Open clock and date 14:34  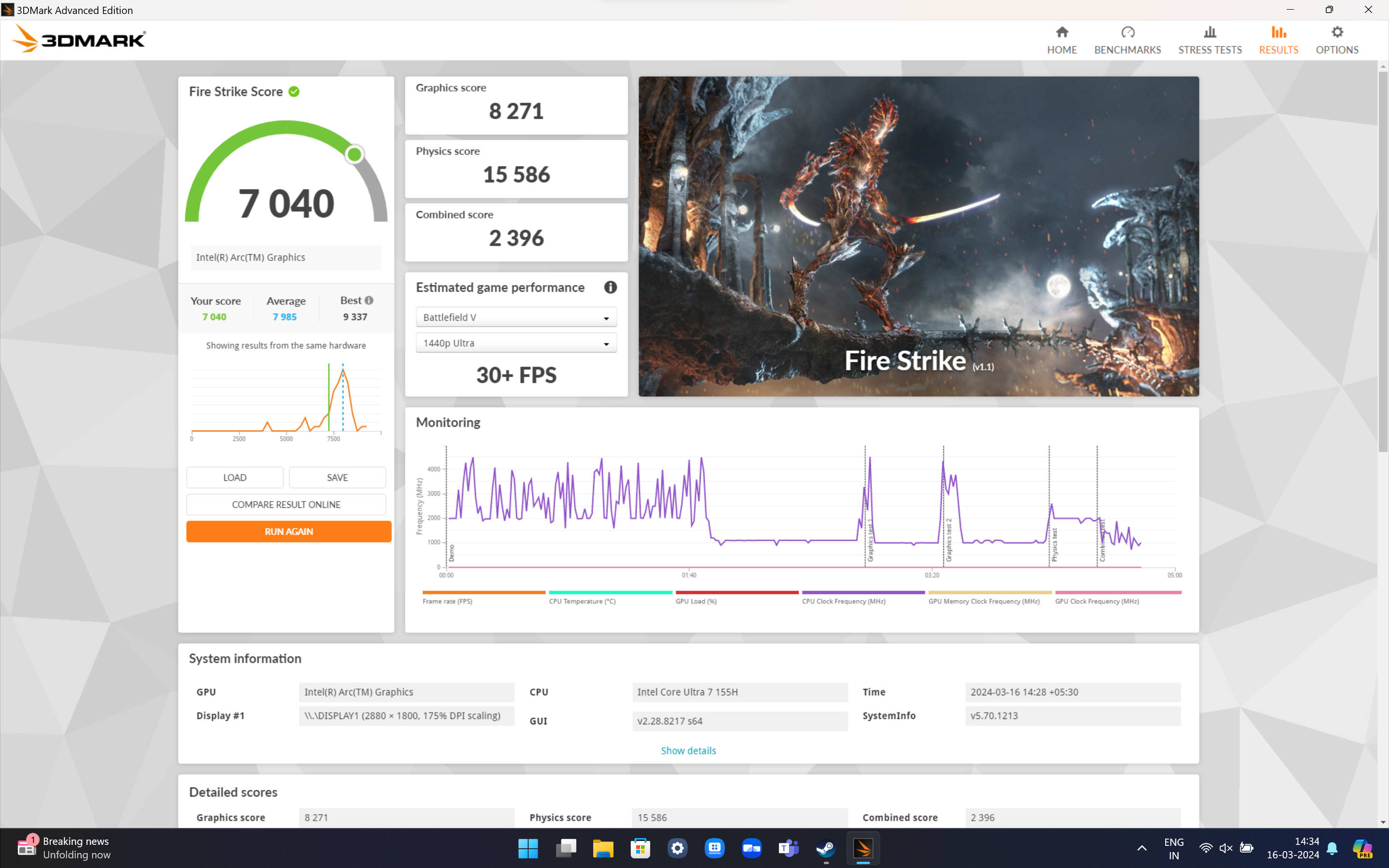(x=1293, y=848)
